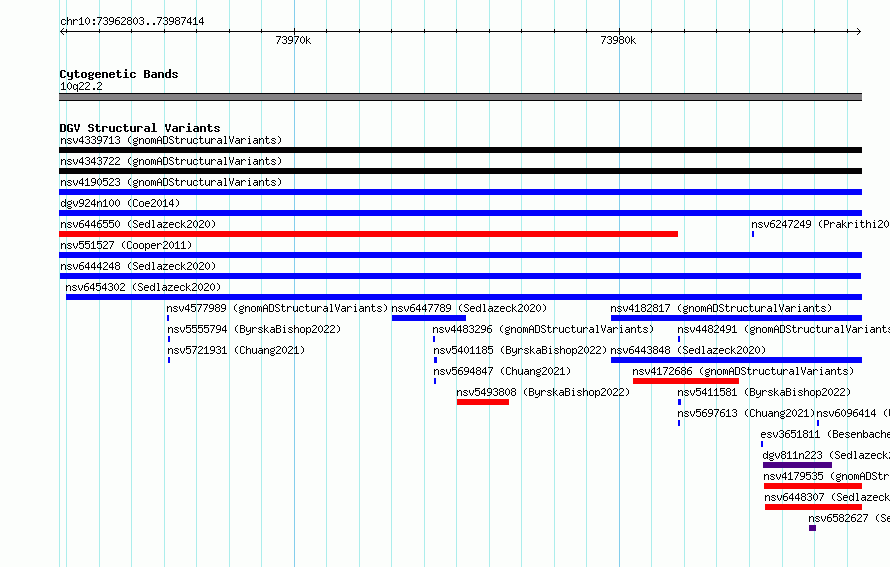
Task: Click nsv5697613 (Chuang2021) label
Action: 746,413
